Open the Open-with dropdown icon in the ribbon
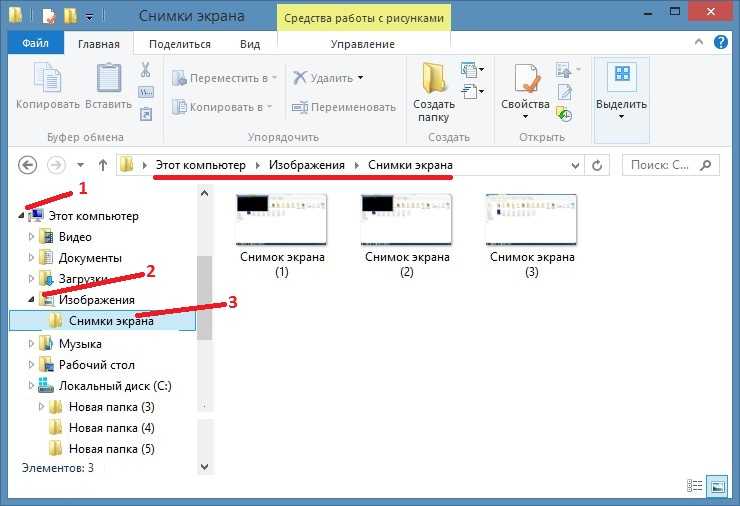 click(568, 70)
